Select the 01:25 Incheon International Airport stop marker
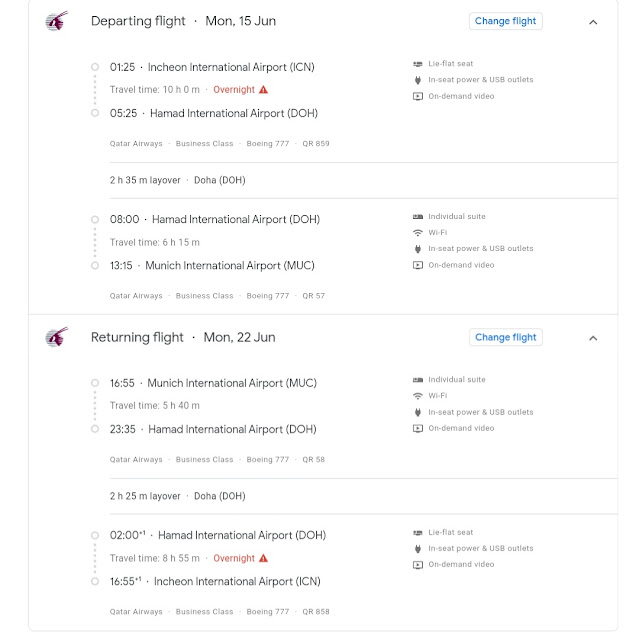This screenshot has width=639, height=640. click(95, 67)
